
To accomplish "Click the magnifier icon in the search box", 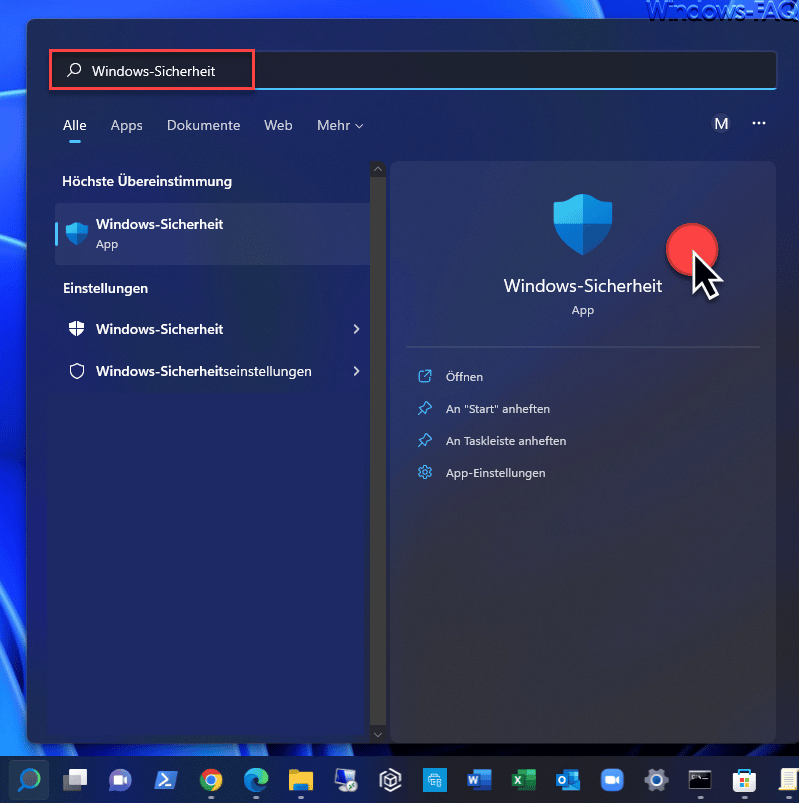I will 74,70.
